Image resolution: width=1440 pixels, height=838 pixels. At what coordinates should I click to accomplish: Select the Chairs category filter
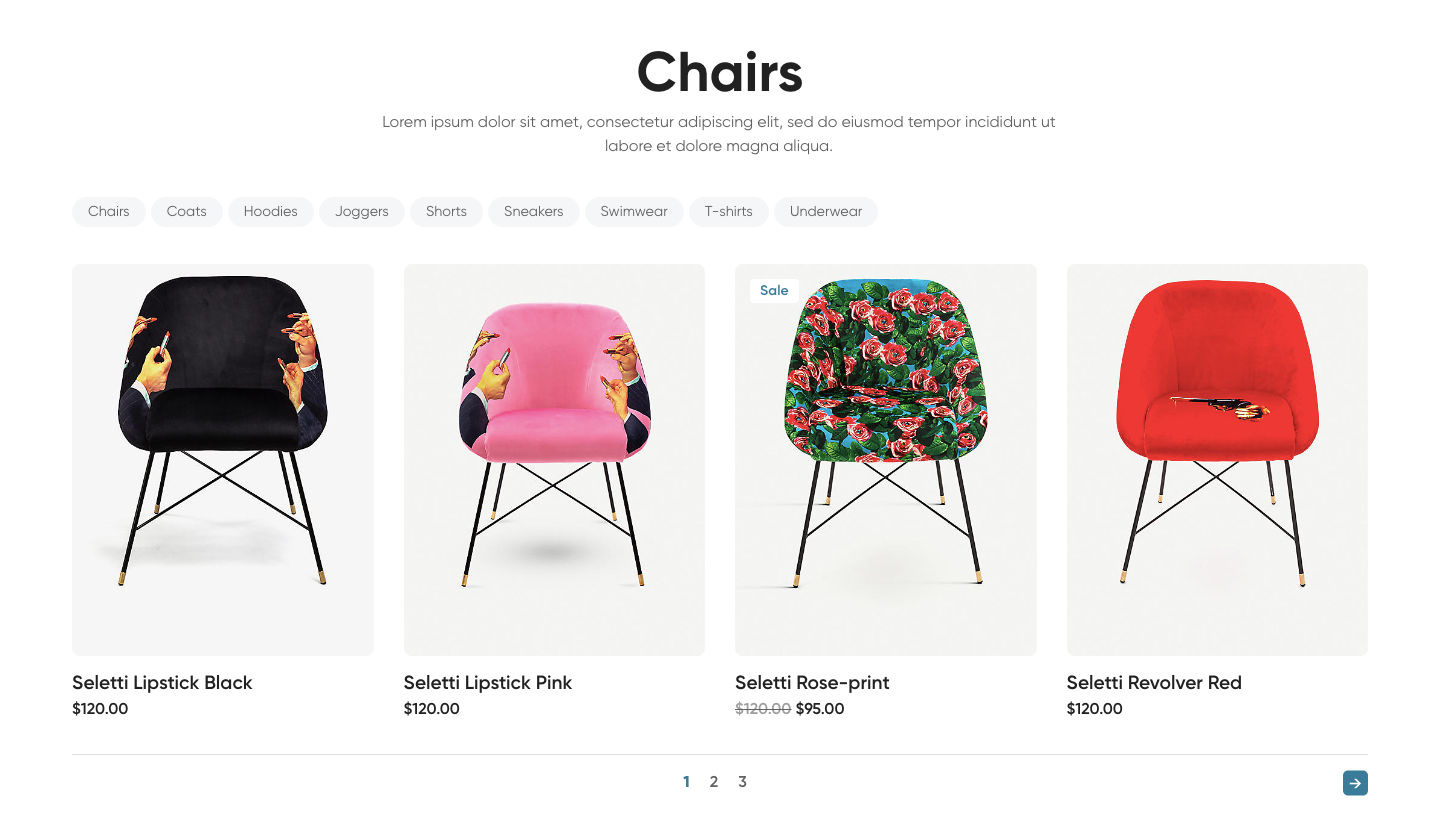coord(109,212)
